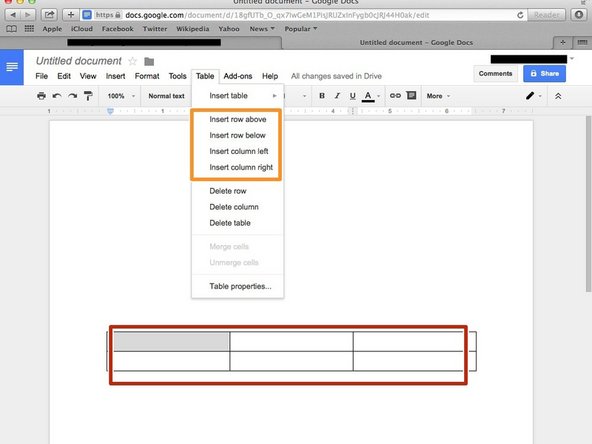592x444 pixels.
Task: Star the Untitled document
Action: pyautogui.click(x=133, y=61)
